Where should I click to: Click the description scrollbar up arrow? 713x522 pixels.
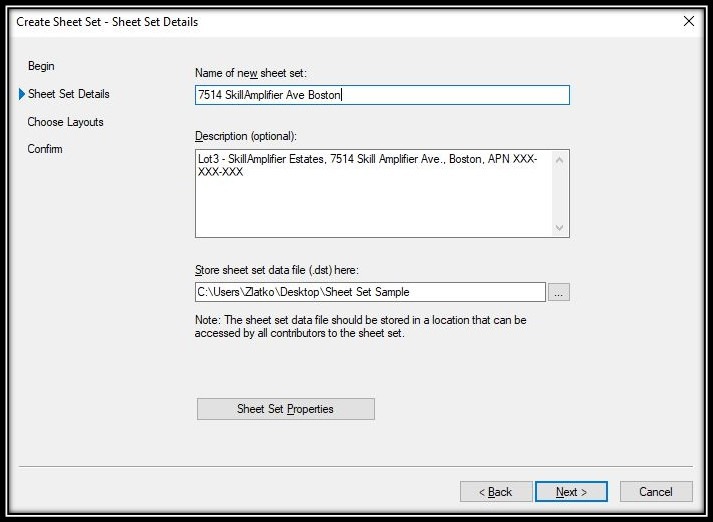pos(560,160)
